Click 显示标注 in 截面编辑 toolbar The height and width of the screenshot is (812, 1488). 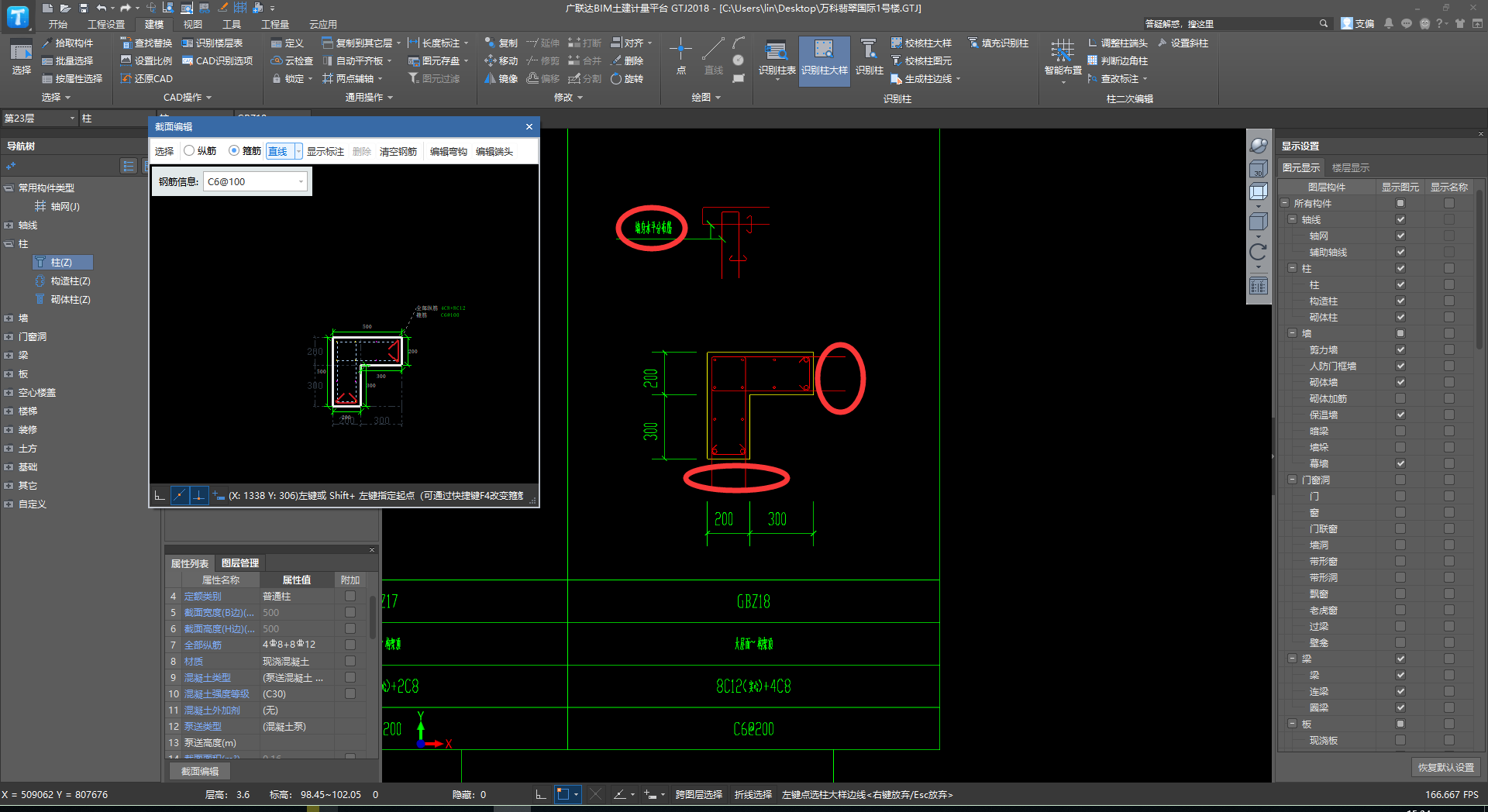tap(325, 152)
